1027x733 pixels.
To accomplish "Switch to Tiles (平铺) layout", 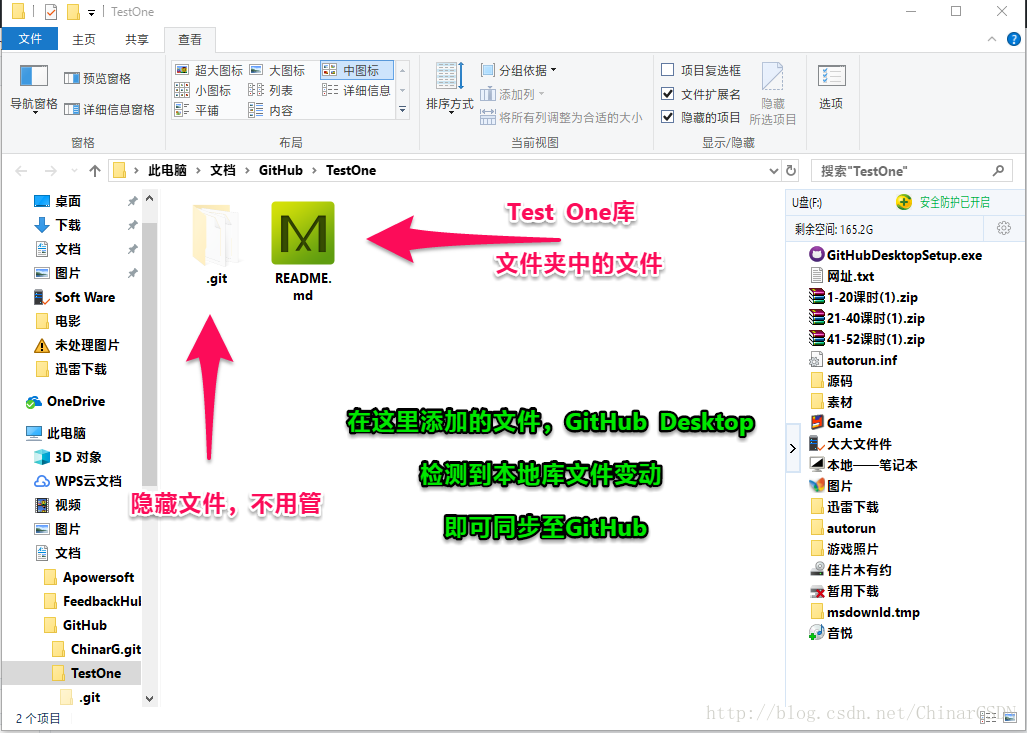I will coord(197,110).
